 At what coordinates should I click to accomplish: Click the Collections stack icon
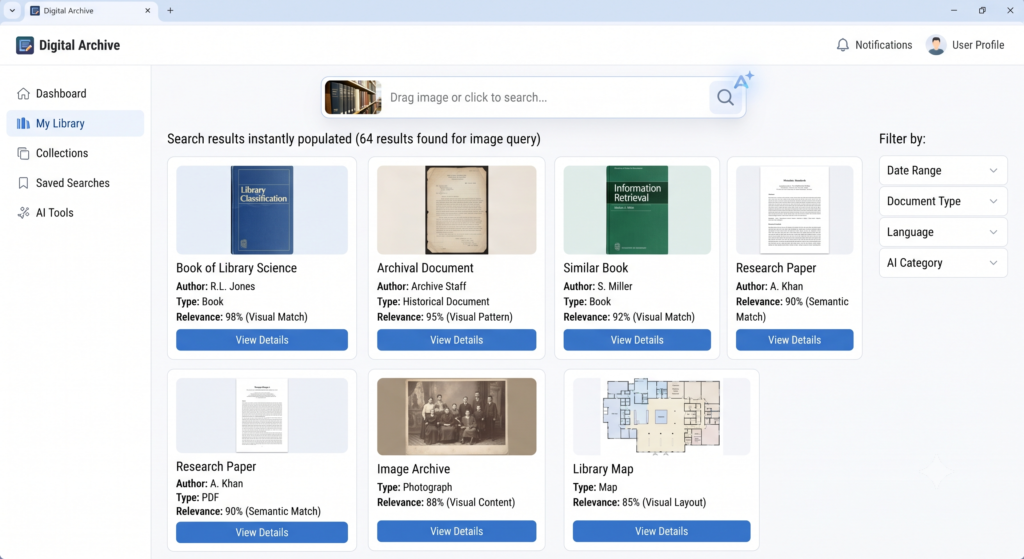coord(24,153)
